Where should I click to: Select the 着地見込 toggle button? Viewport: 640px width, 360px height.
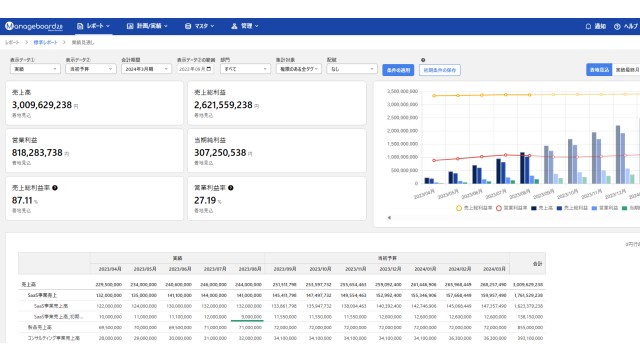[599, 70]
